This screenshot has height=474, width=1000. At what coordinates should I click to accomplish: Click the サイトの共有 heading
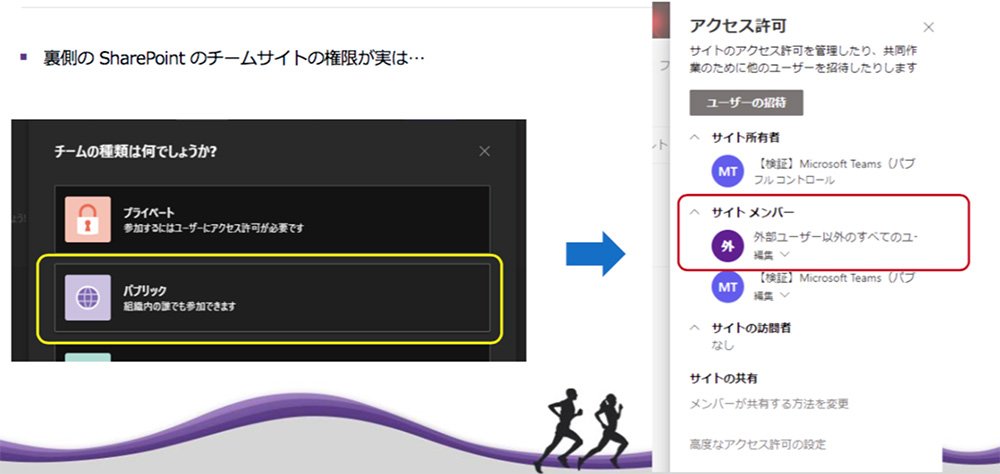coord(724,378)
